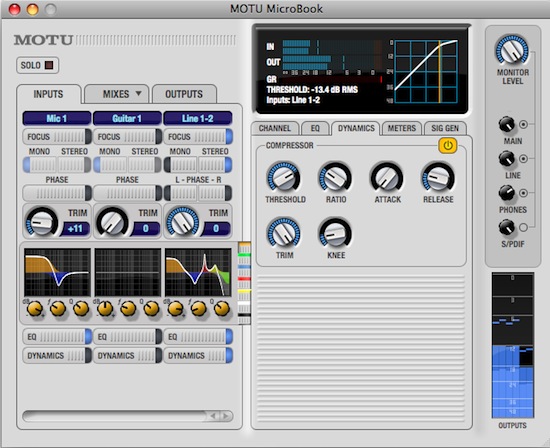Click the Phones output level knob
550x448 pixels.
[x=507, y=193]
